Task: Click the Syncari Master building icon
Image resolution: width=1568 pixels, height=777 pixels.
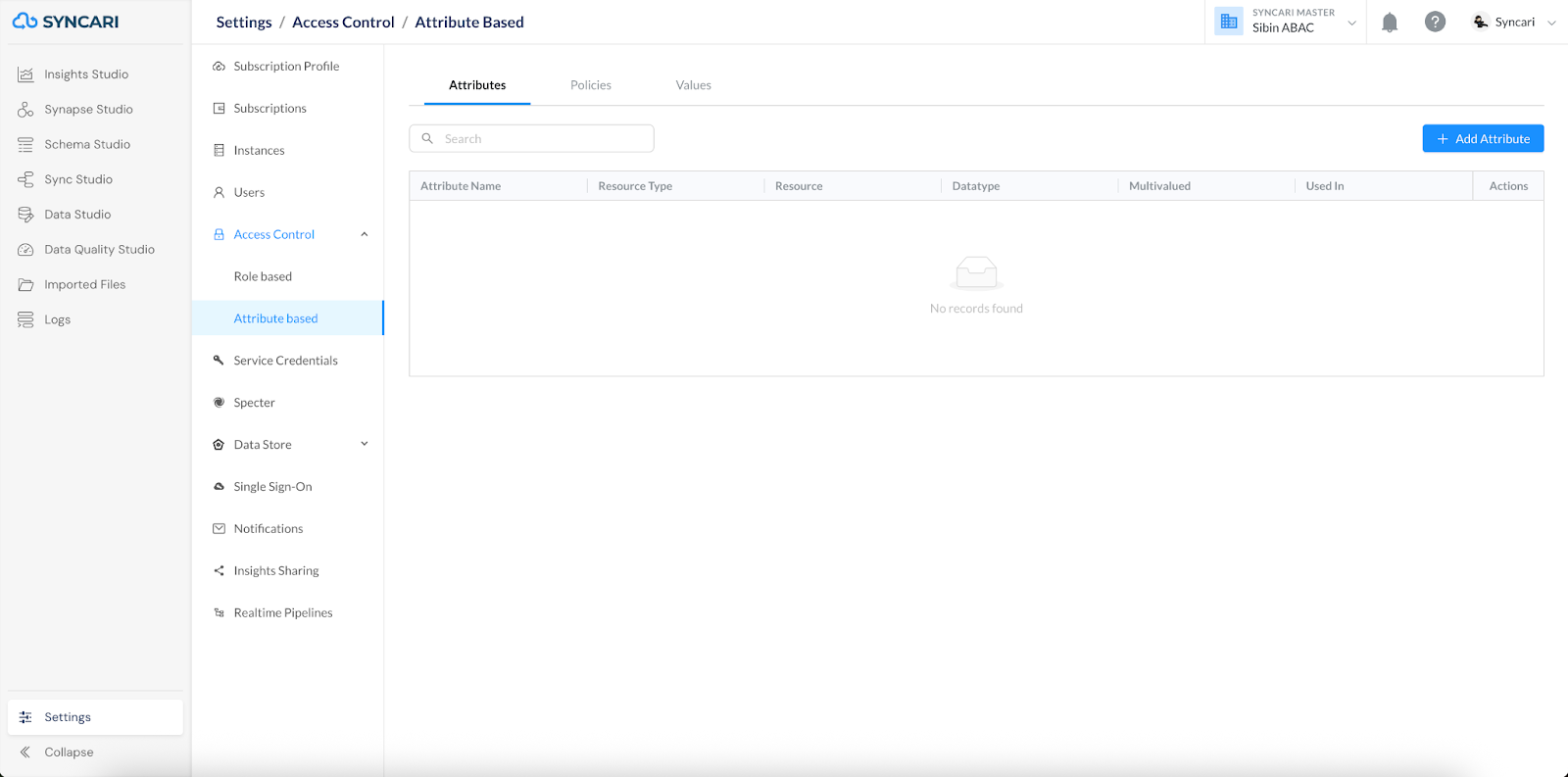Action: click(x=1229, y=22)
